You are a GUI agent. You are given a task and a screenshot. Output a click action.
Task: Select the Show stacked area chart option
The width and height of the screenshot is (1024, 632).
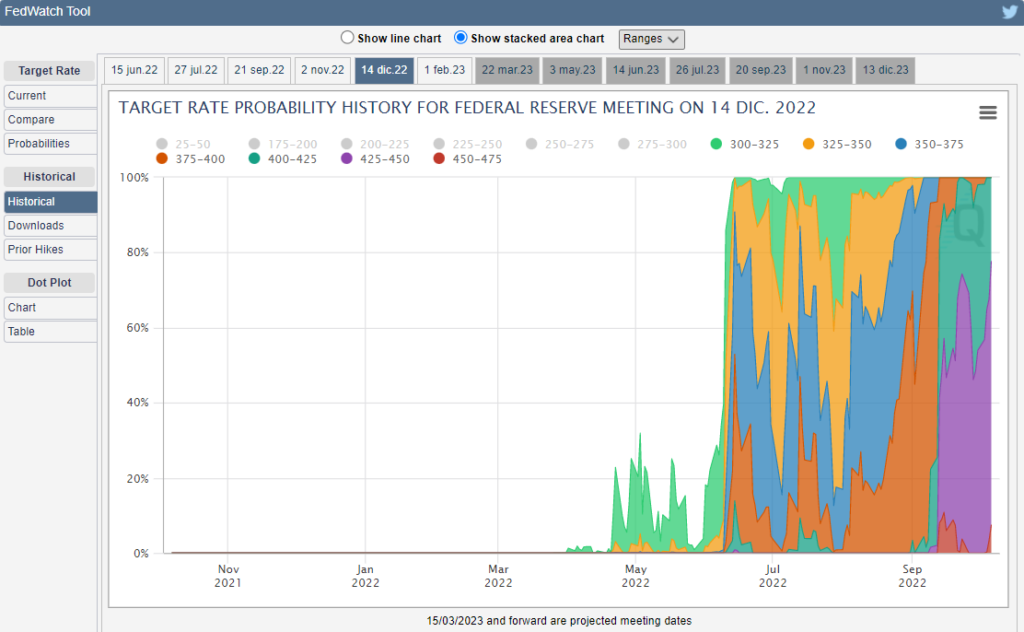[x=460, y=38]
